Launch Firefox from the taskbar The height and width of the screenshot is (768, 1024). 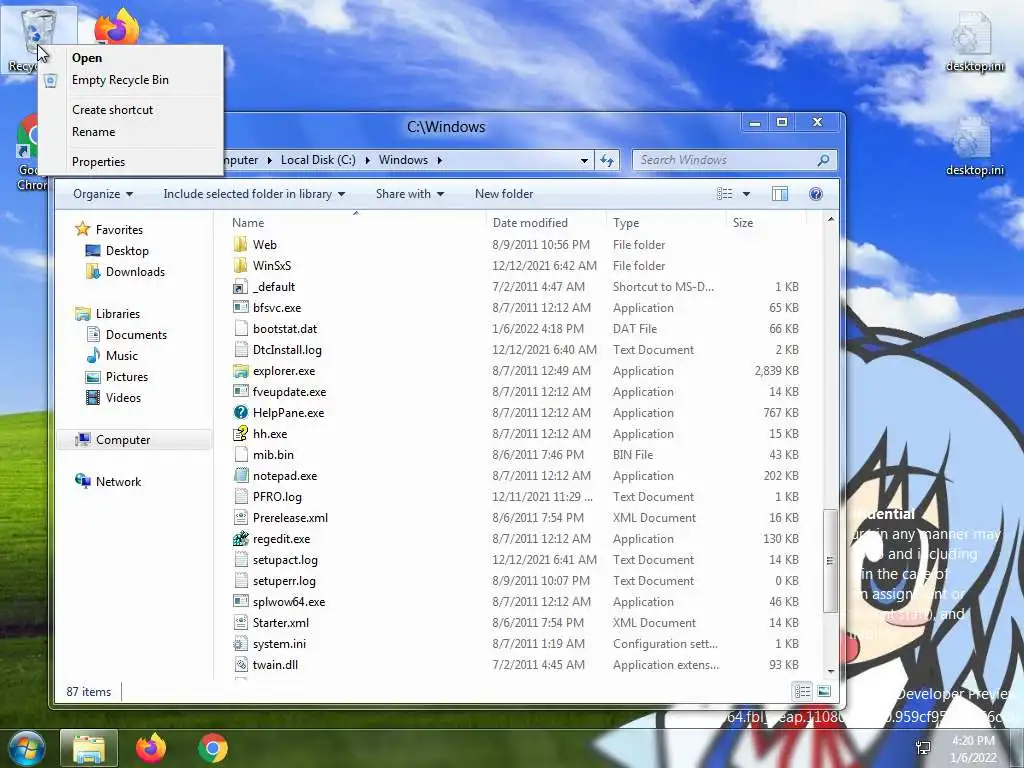[x=151, y=748]
